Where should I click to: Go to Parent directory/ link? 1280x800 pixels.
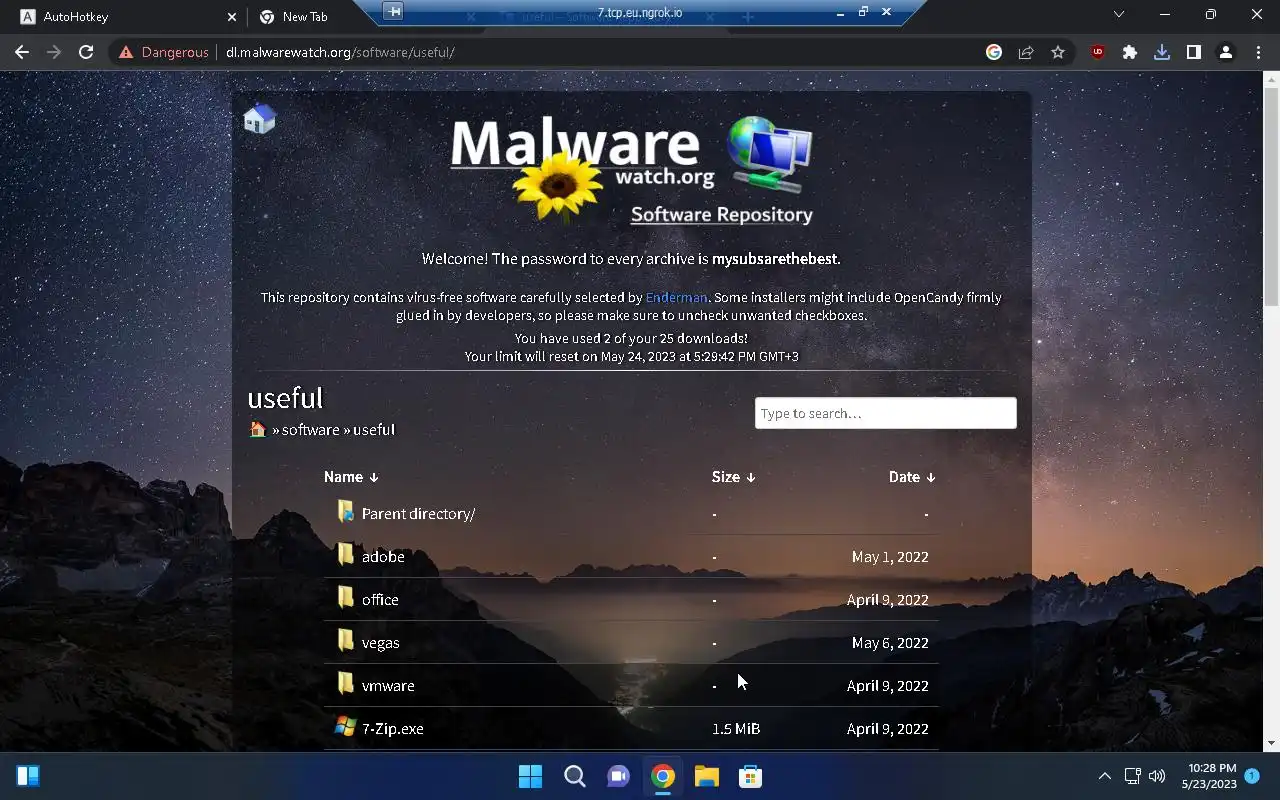tap(418, 513)
